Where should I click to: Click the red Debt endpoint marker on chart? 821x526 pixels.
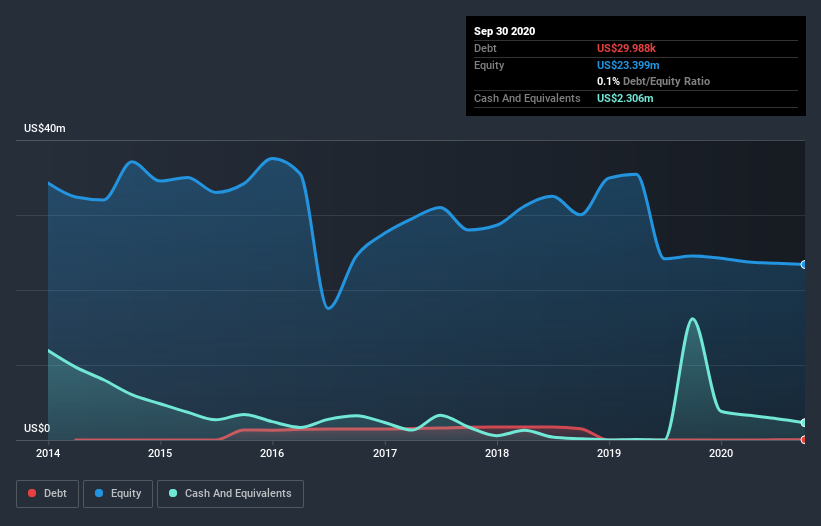click(803, 439)
